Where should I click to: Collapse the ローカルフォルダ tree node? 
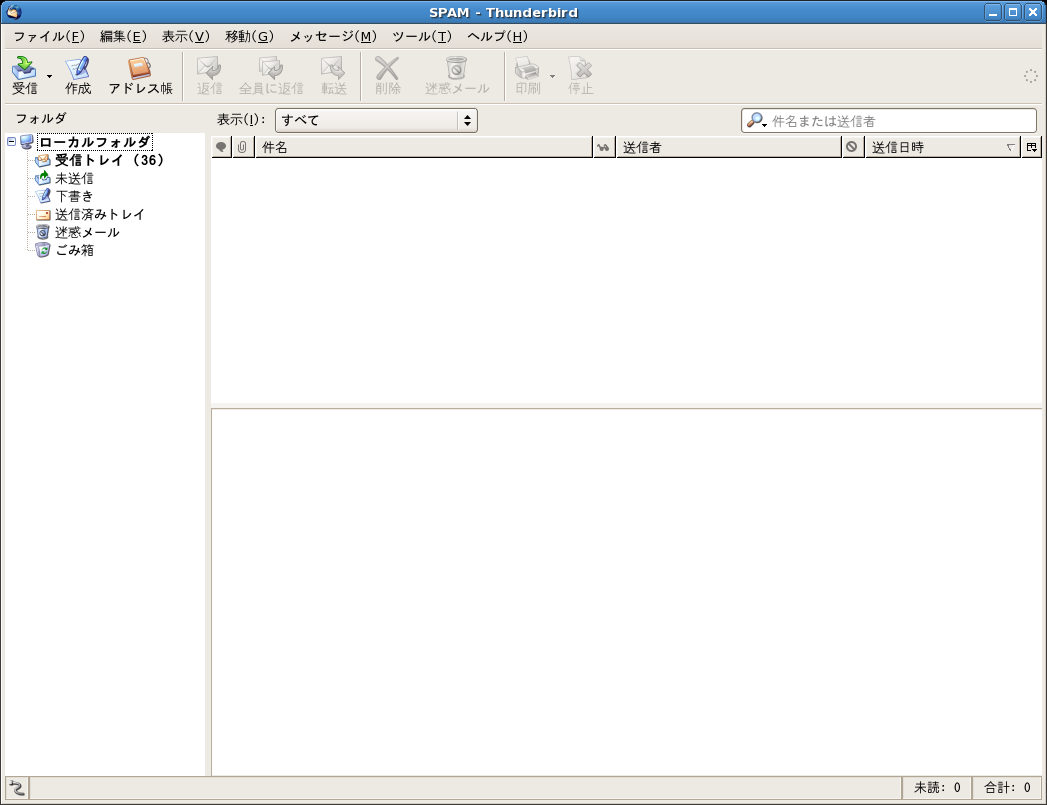tap(11, 142)
